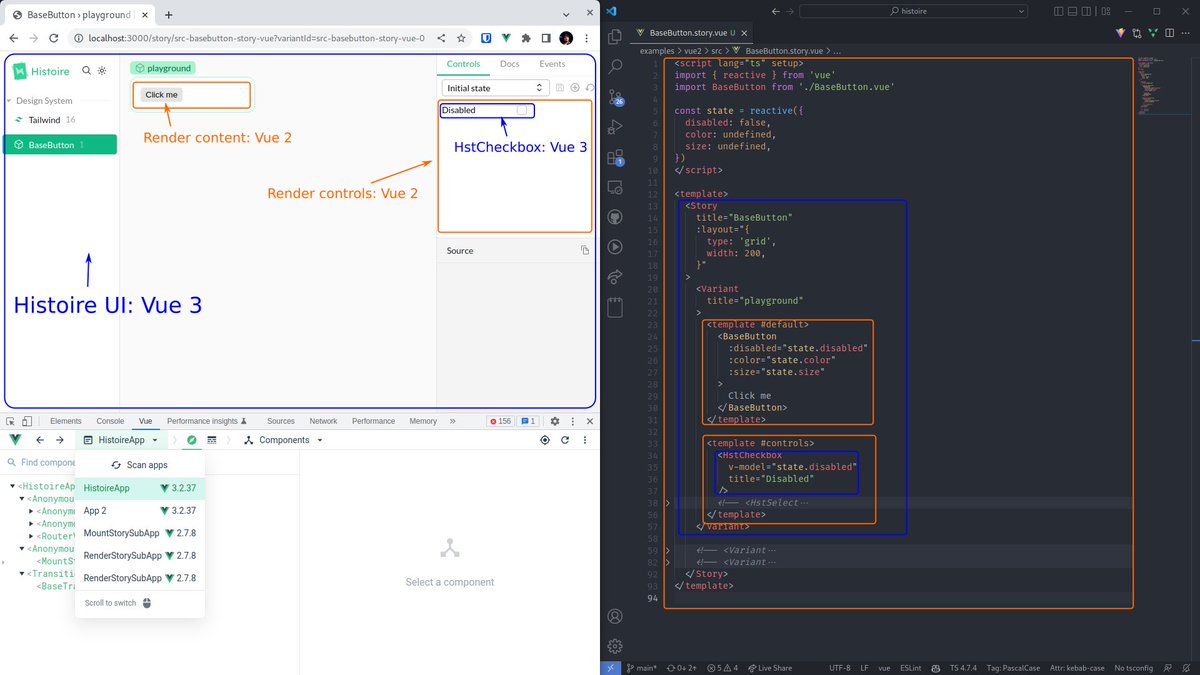Click add state plus icon in Controls
The image size is (1200, 675).
[x=575, y=88]
